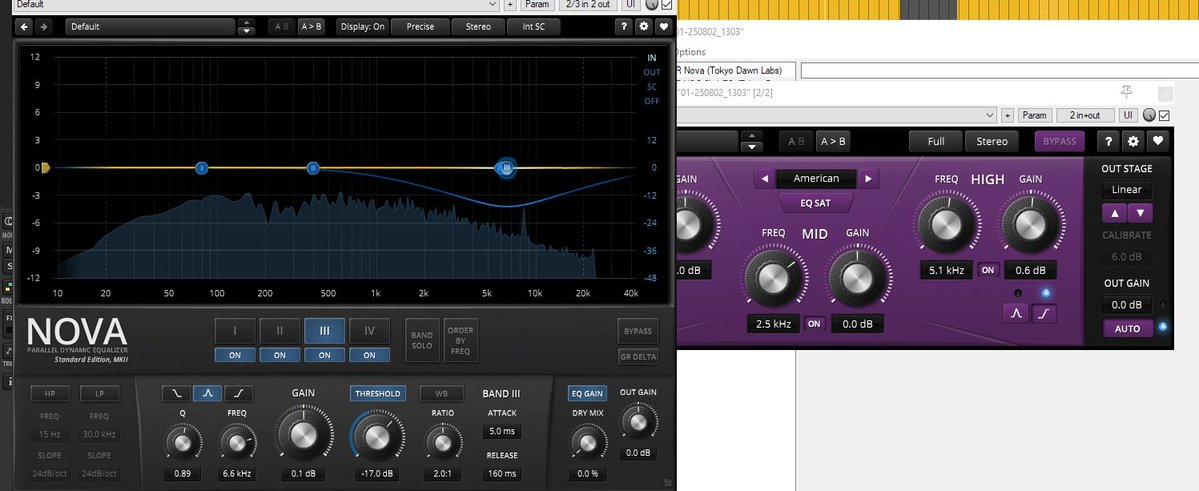Select SC analyzer mode
This screenshot has width=1199, height=491.
pos(651,86)
